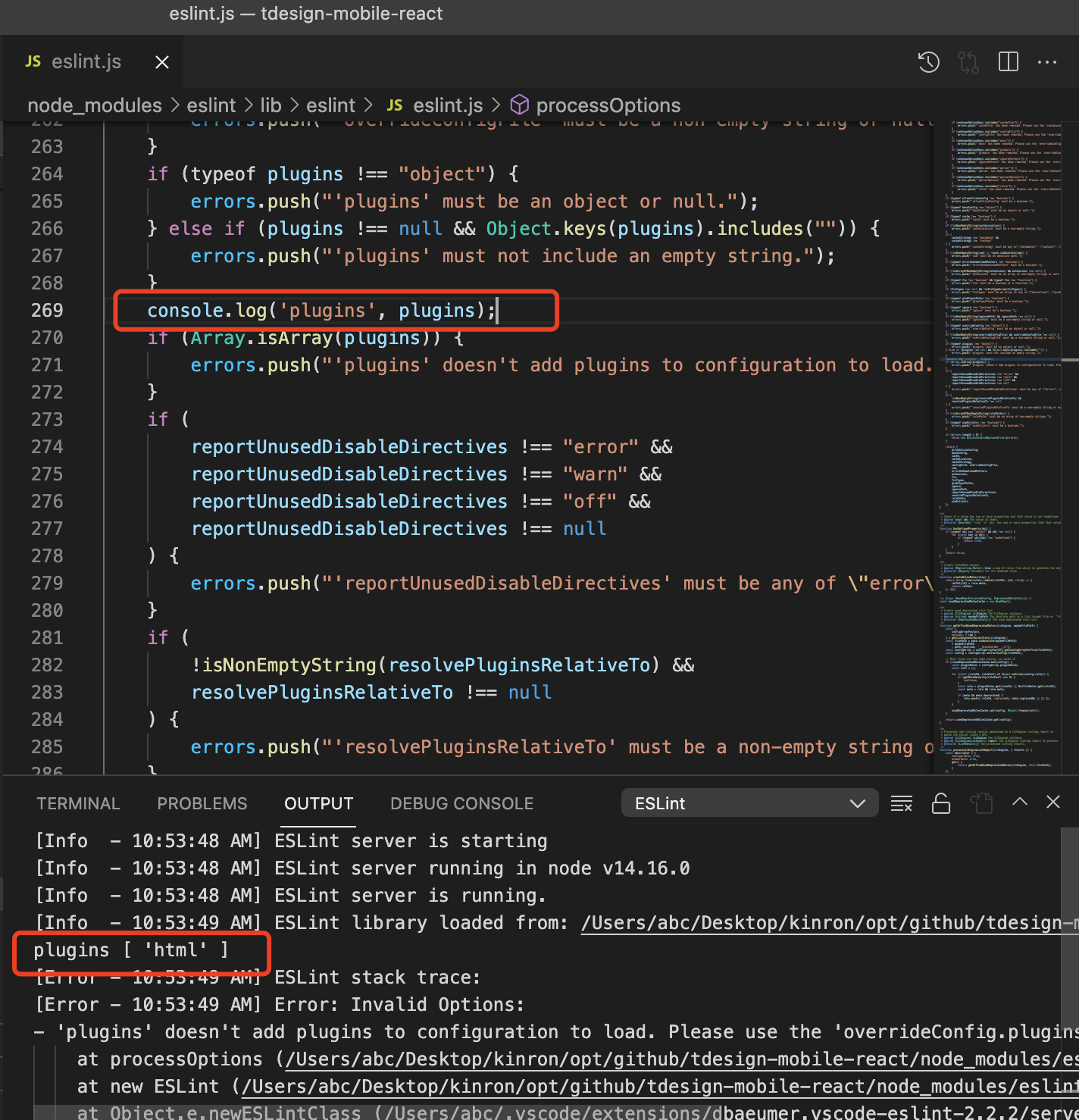Open the More Actions ellipsis menu
1079x1120 pixels.
[x=1048, y=62]
